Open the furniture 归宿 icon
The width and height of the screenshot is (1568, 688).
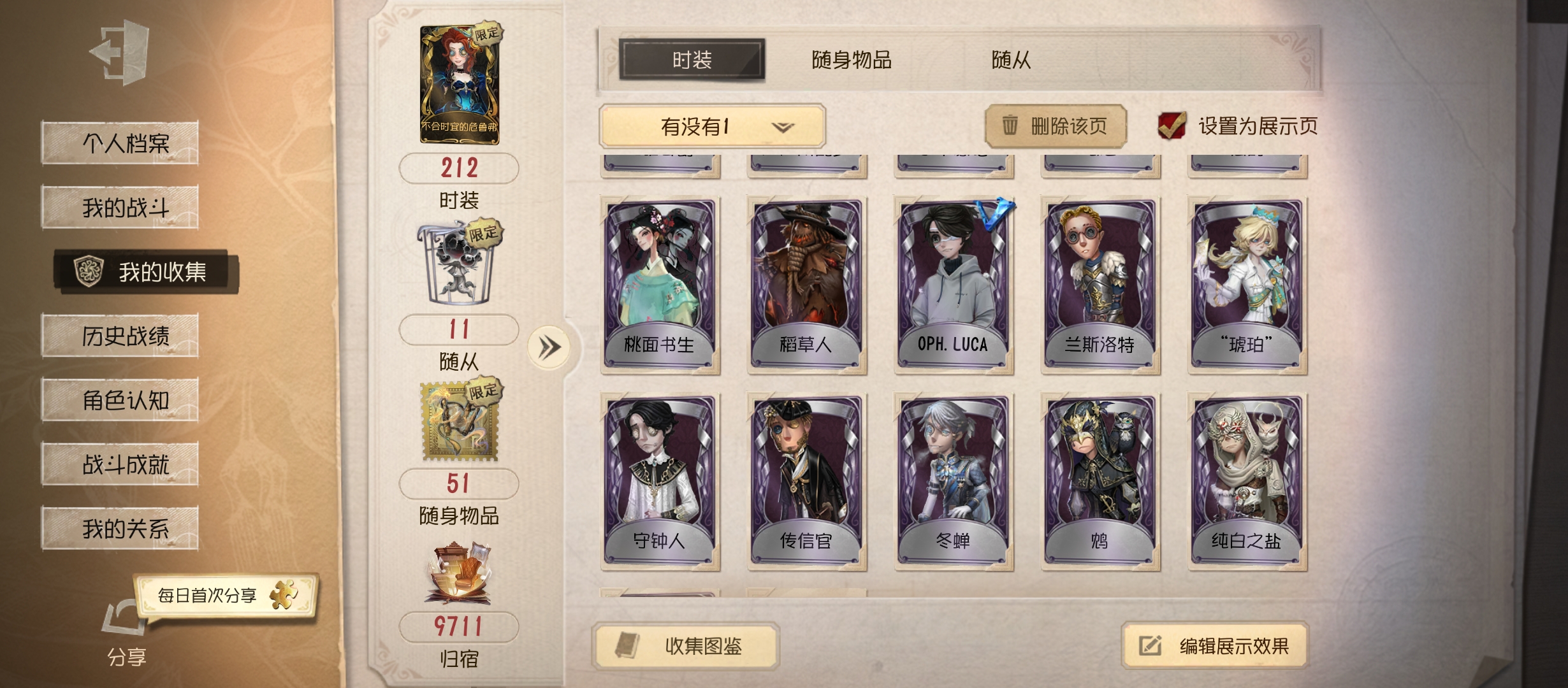(458, 573)
